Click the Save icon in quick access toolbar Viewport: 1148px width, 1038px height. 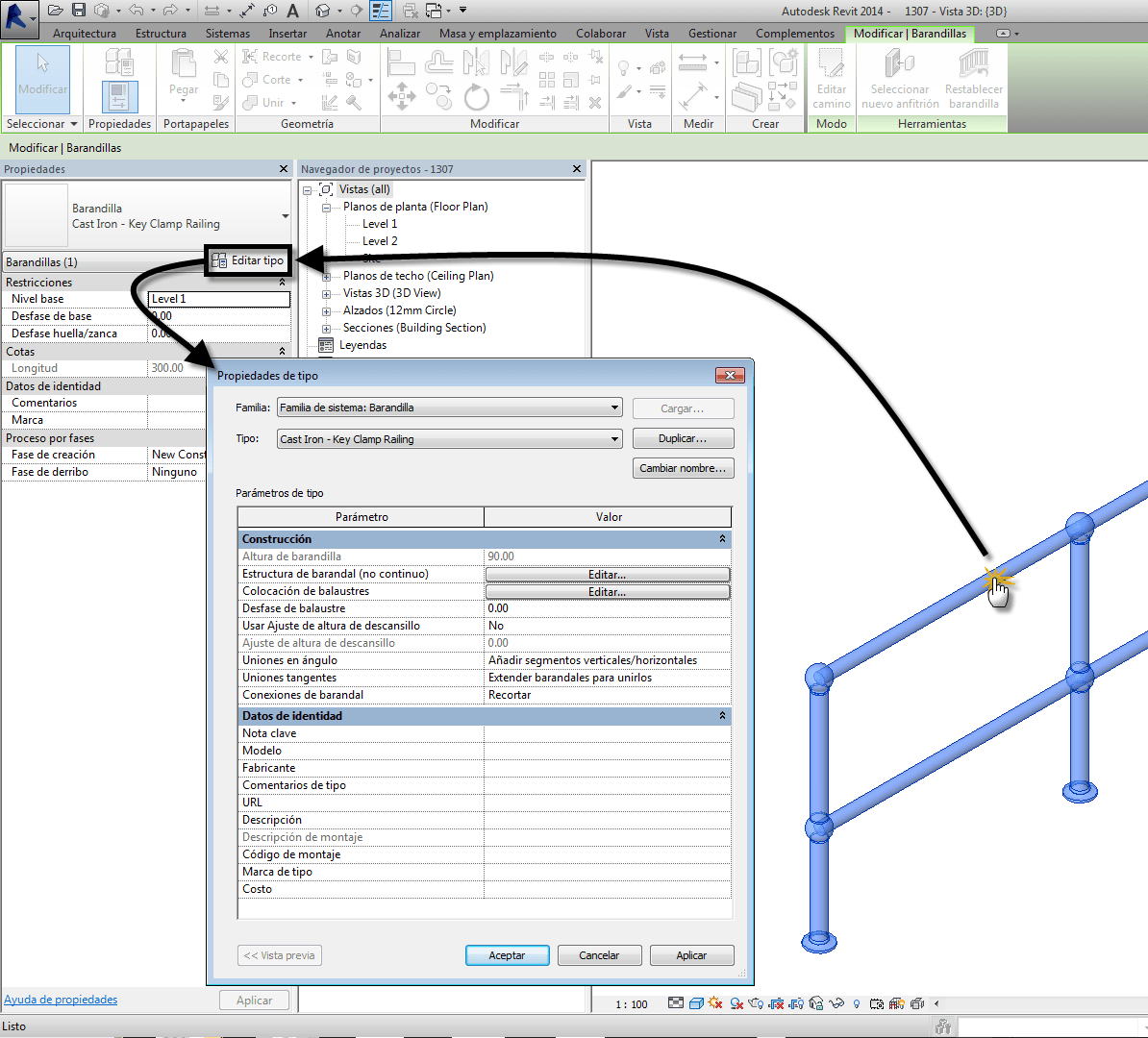pyautogui.click(x=78, y=11)
